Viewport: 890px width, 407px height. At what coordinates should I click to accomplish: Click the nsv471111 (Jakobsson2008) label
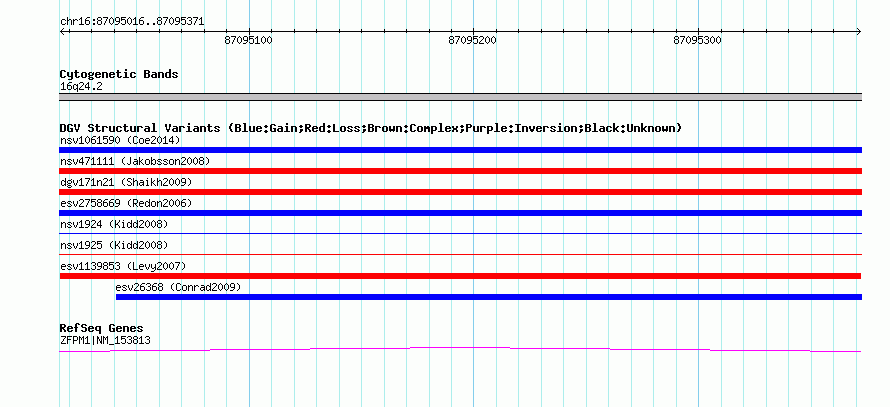pos(135,161)
